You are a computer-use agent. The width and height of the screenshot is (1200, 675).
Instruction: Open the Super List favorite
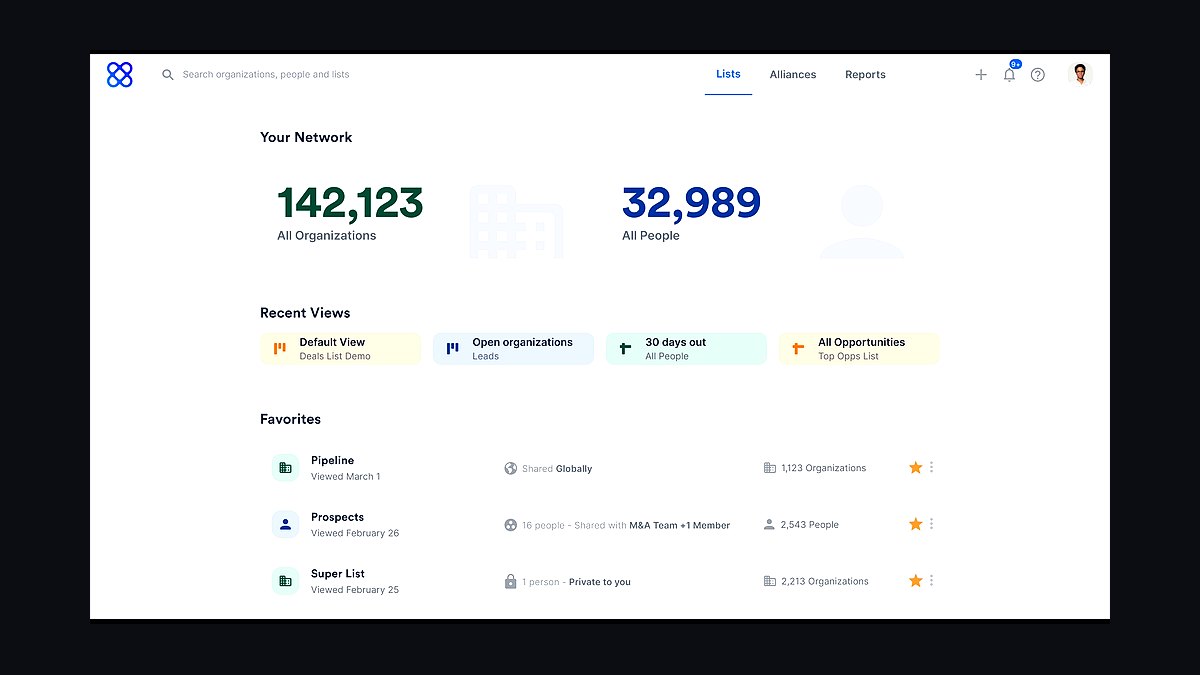pos(338,574)
